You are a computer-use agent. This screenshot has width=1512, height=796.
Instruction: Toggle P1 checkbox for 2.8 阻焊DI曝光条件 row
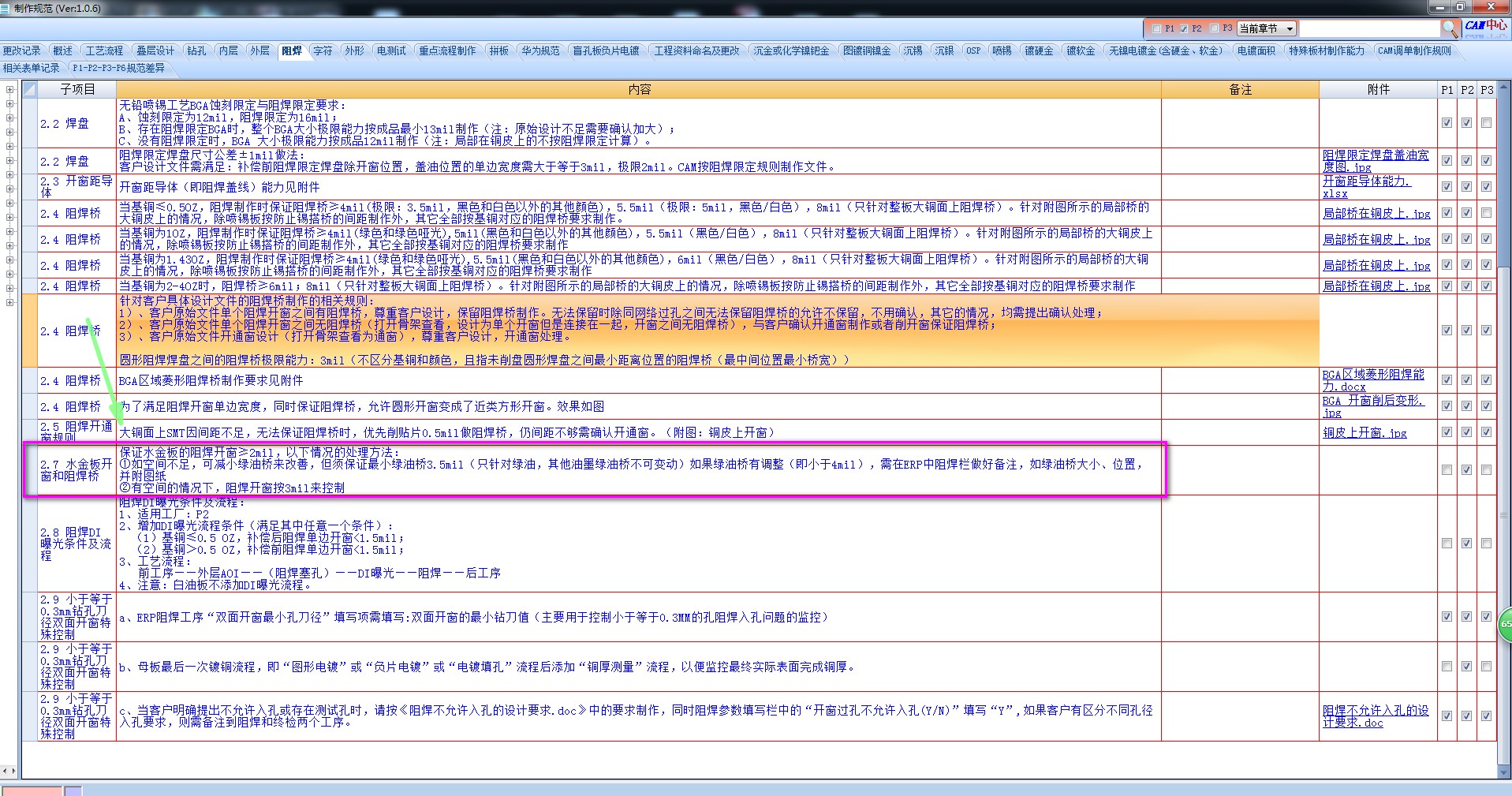point(1447,544)
